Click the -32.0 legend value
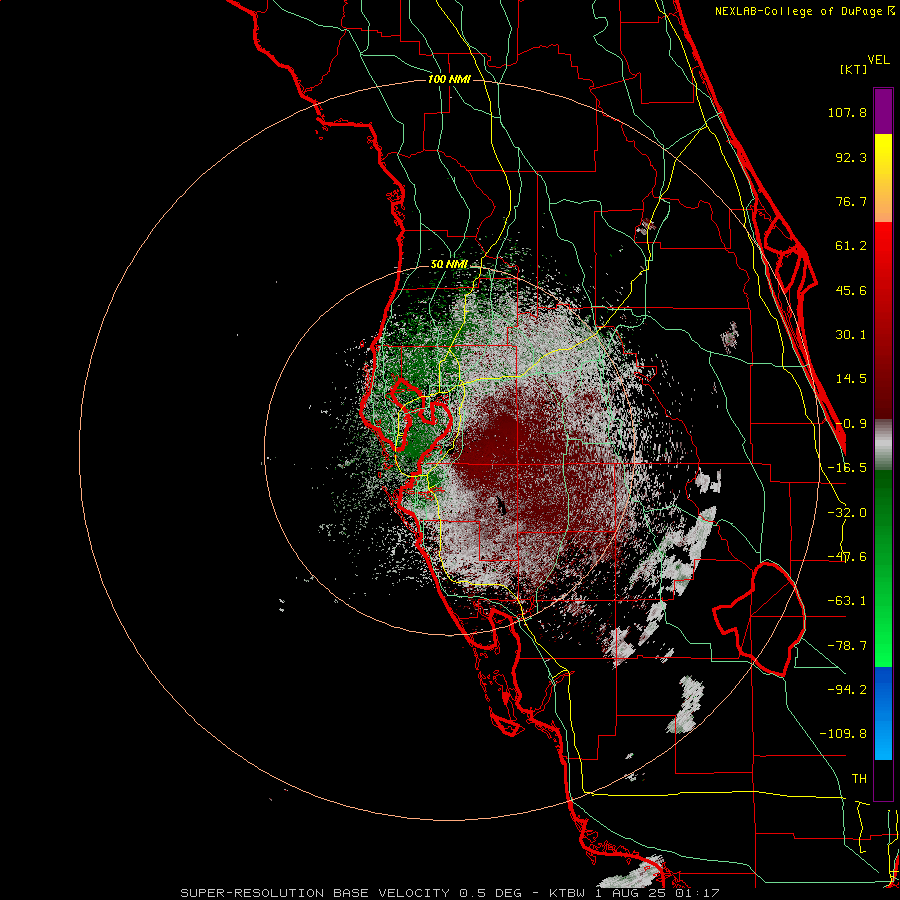900x900 pixels. (847, 513)
